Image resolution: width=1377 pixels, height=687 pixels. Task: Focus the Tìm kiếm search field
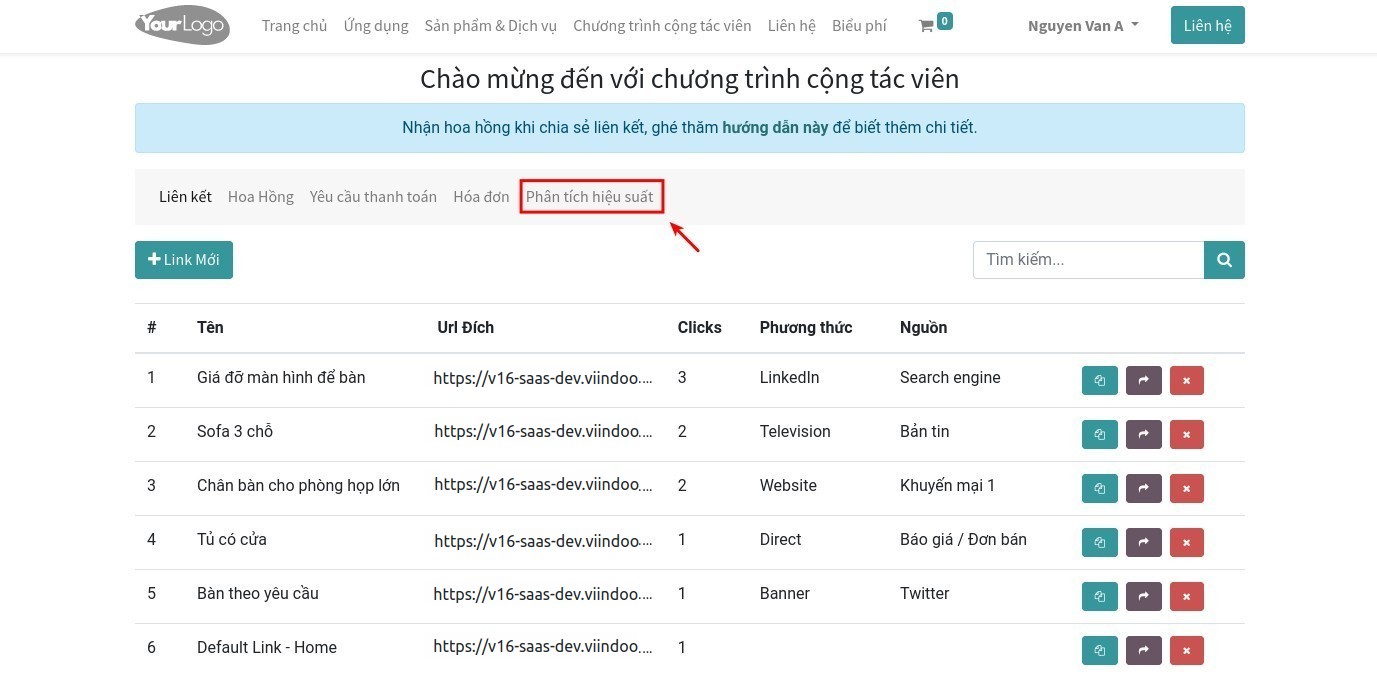(x=1088, y=260)
